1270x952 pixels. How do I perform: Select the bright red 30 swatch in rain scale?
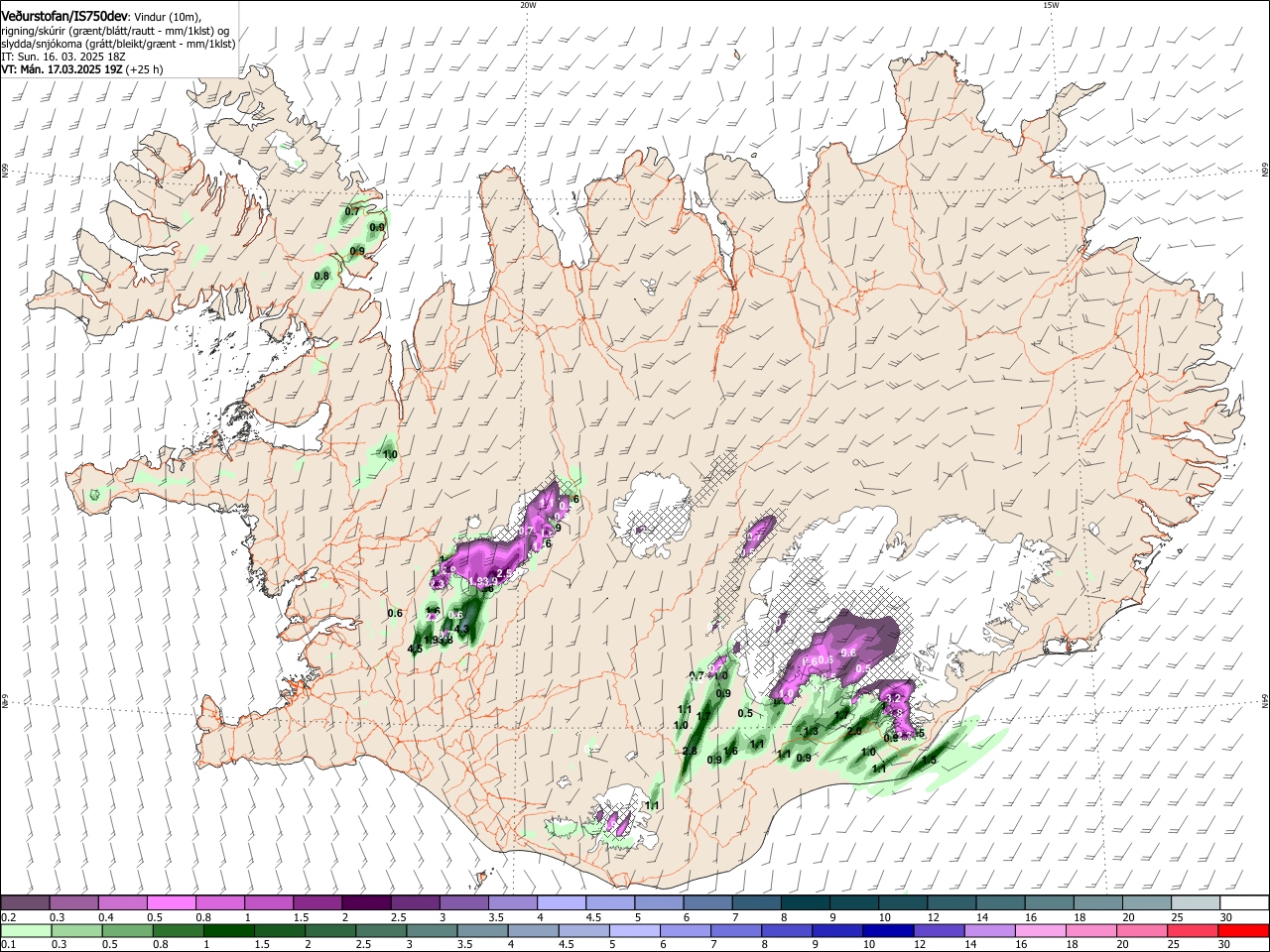click(1244, 930)
